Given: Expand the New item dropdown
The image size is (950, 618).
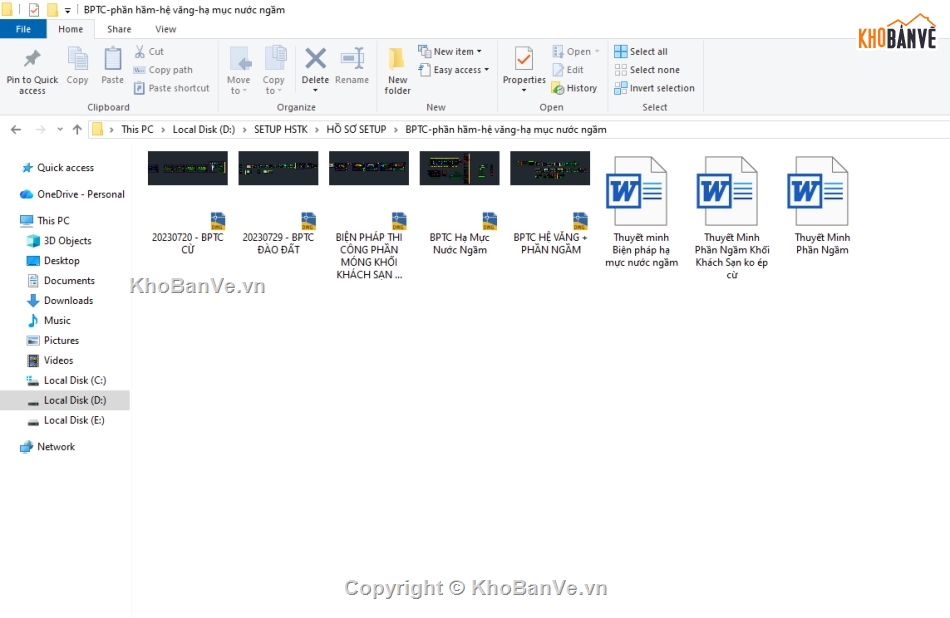Looking at the screenshot, I should pos(457,51).
